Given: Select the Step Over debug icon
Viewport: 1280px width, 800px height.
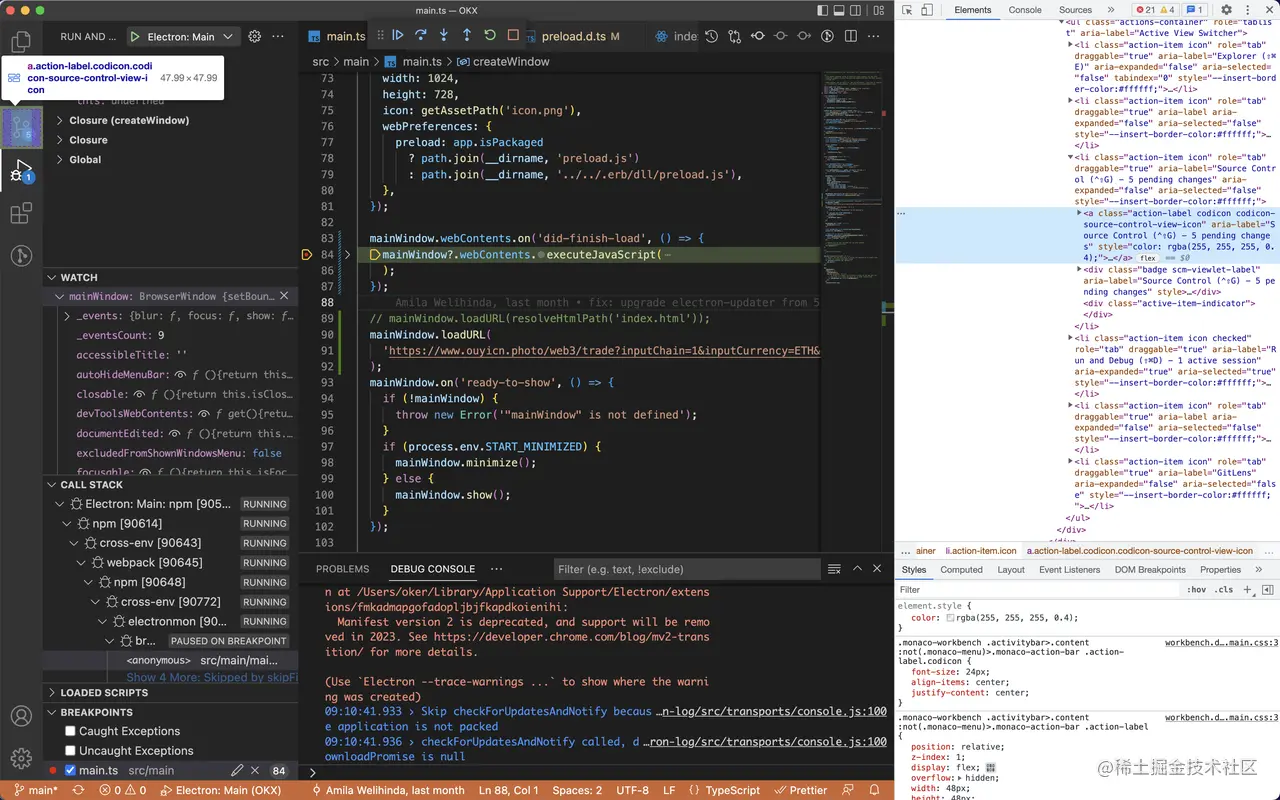Looking at the screenshot, I should tap(420, 35).
